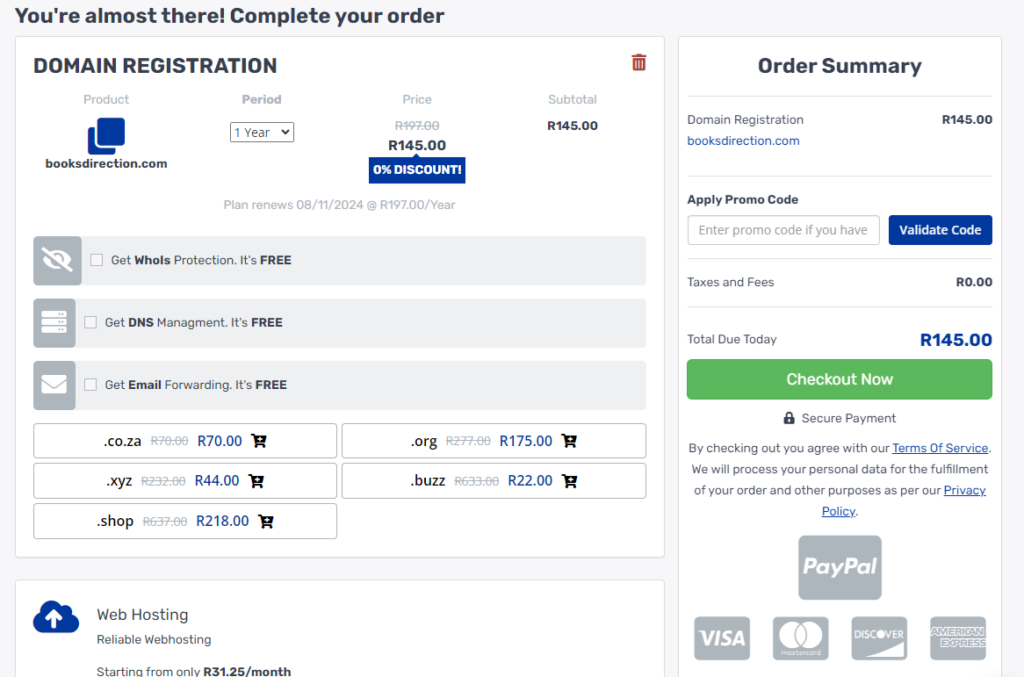The height and width of the screenshot is (677, 1024).
Task: Click the Checkout Now button
Action: (839, 379)
